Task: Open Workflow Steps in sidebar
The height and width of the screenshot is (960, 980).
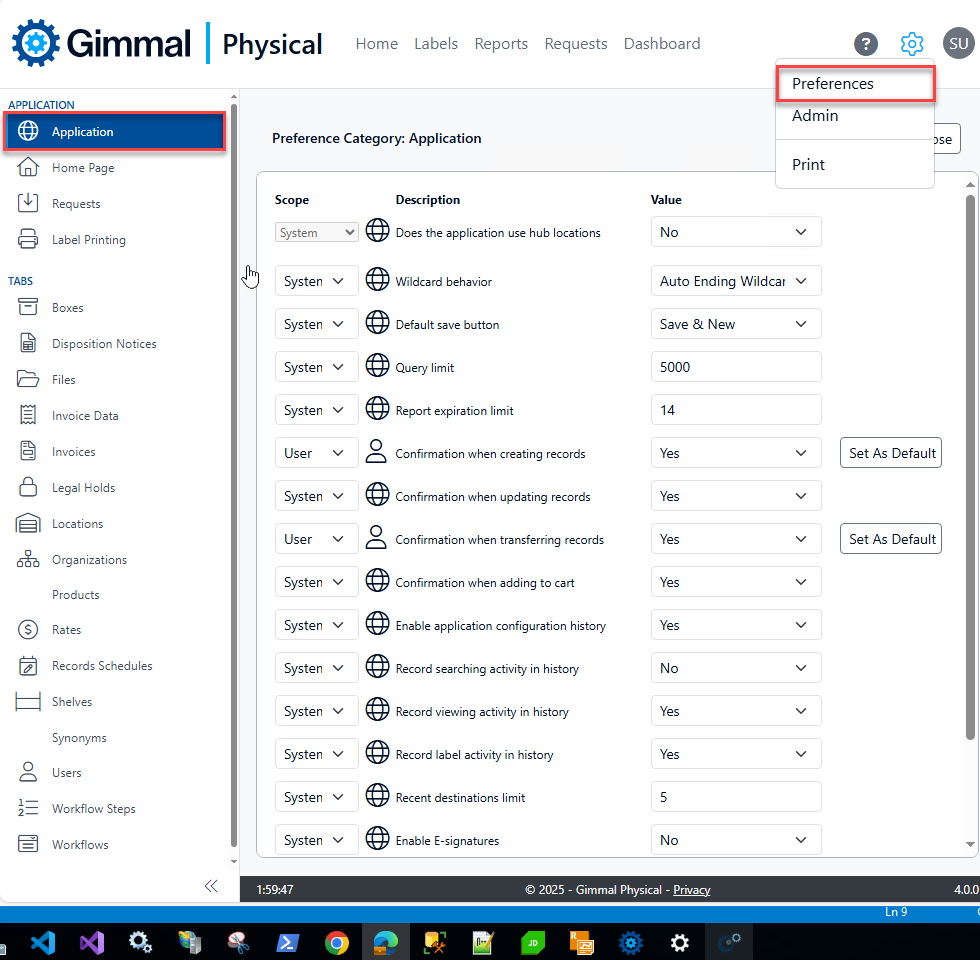Action: coord(93,809)
